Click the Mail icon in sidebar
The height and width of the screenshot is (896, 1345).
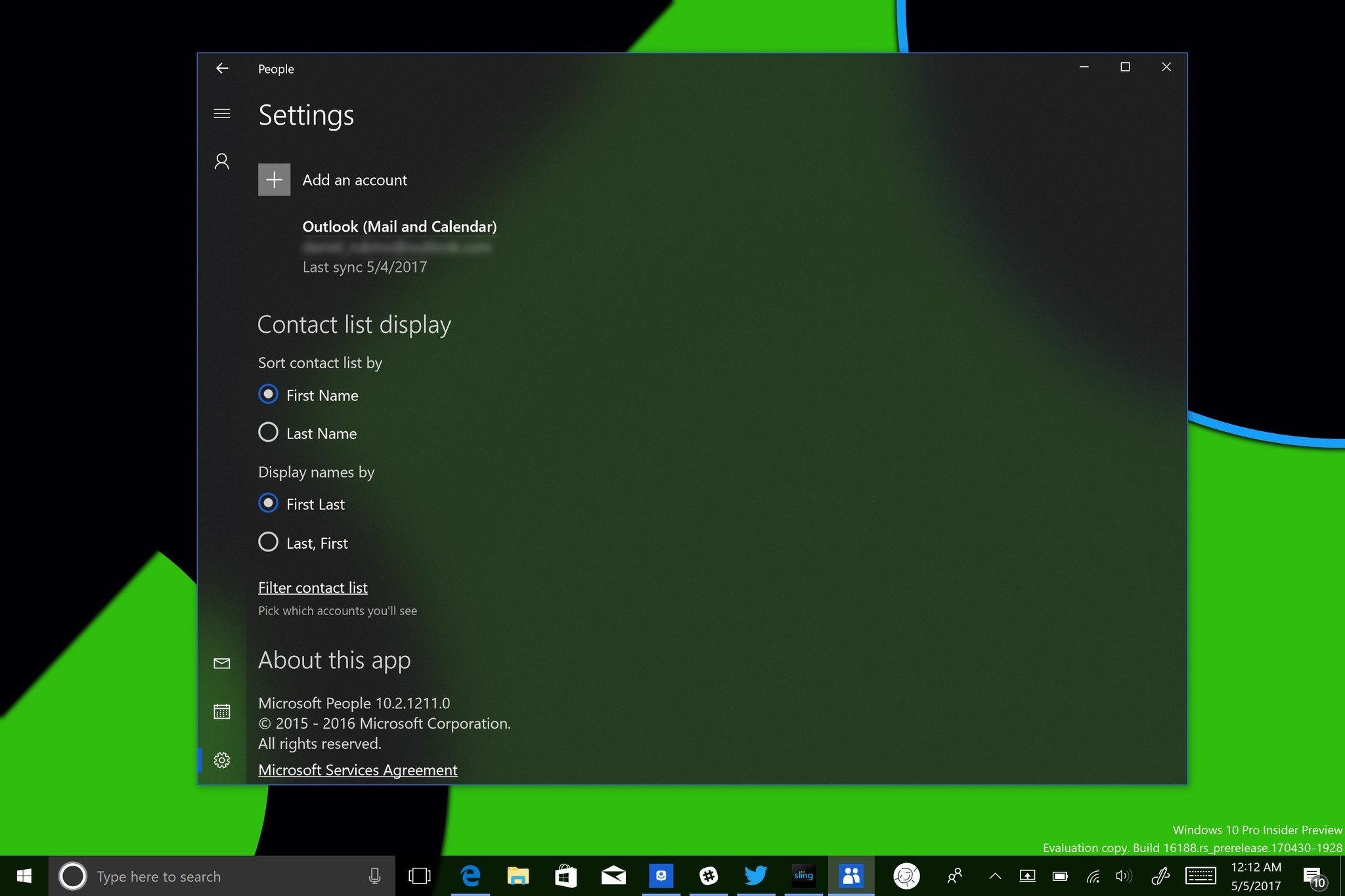click(220, 662)
